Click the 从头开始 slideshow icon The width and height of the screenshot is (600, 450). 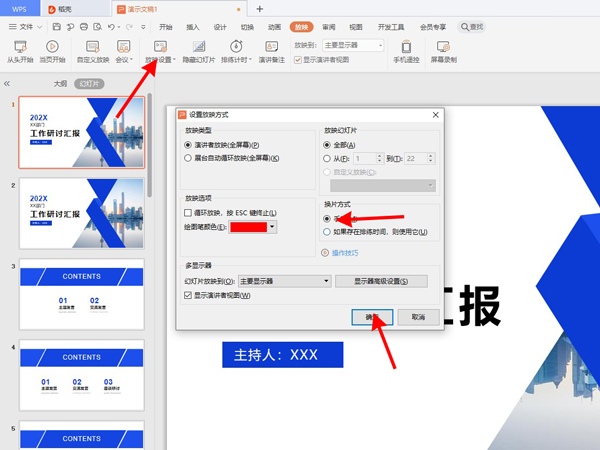click(20, 47)
